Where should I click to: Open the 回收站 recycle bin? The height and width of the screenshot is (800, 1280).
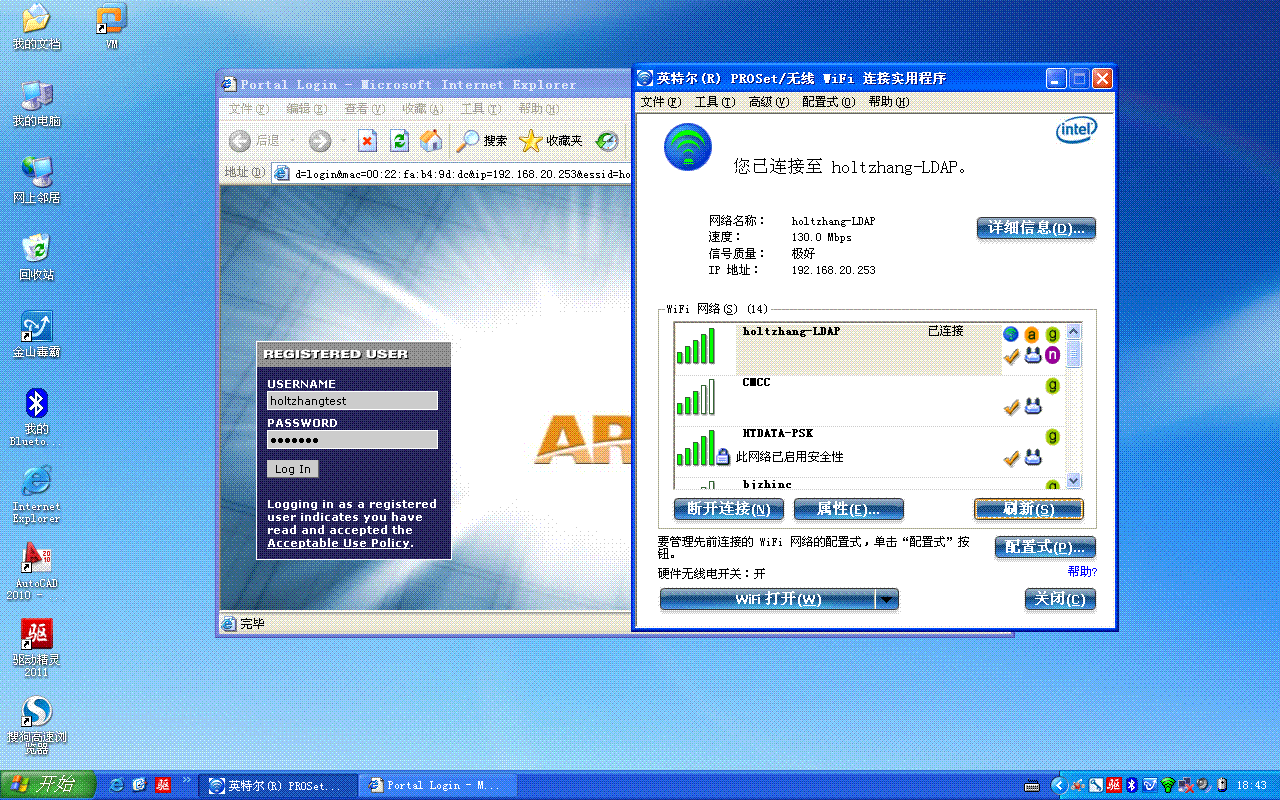click(36, 257)
